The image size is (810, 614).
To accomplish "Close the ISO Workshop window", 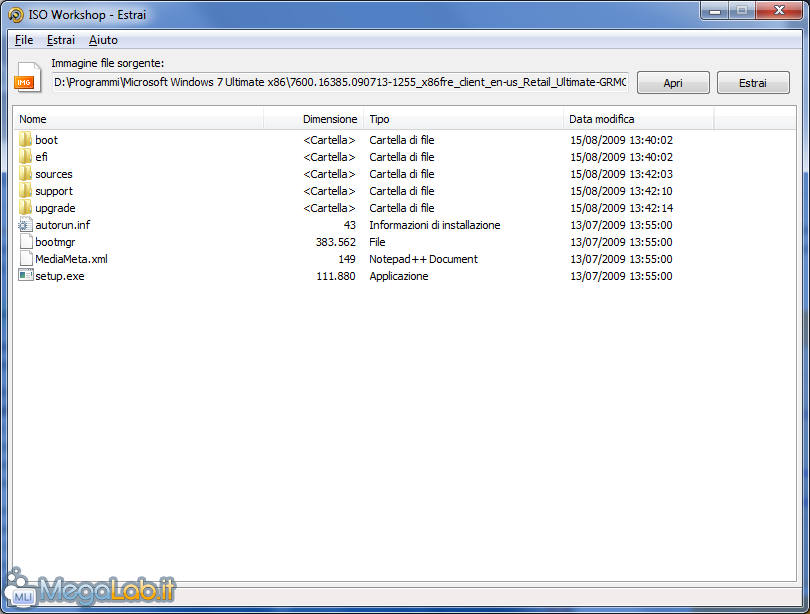I will 780,11.
